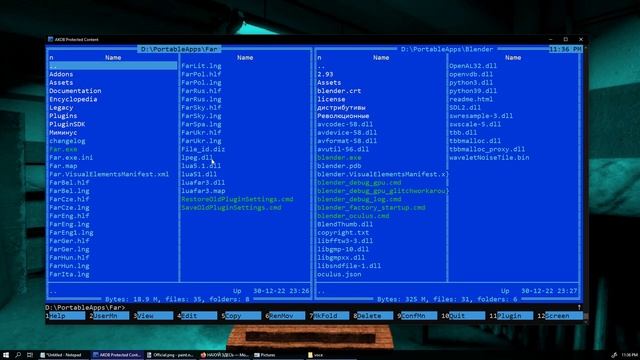The width and height of the screenshot is (640, 360).
Task: Select the Far.exe.ini file
Action: click(71, 158)
